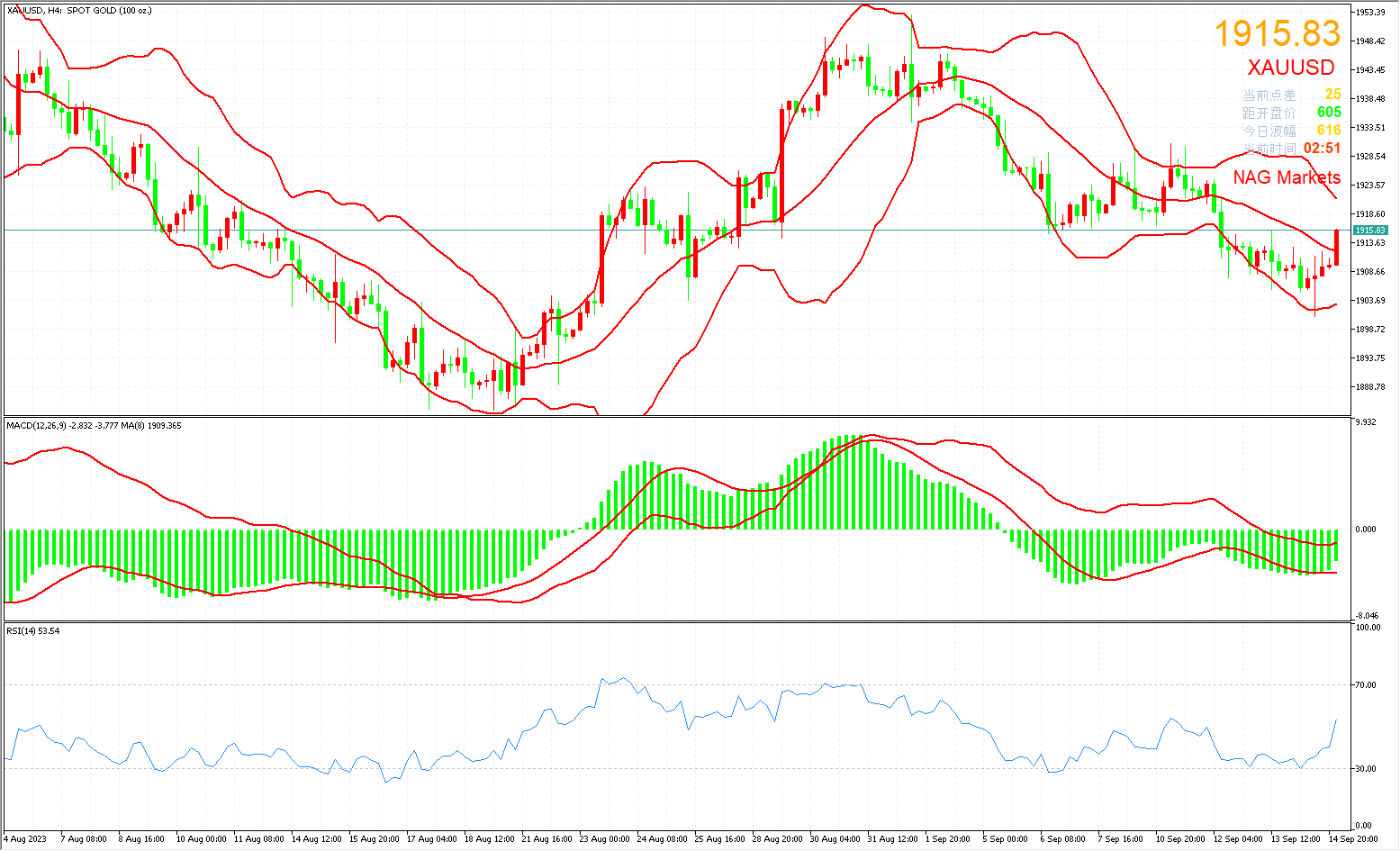Click the time axis label 5 Sep 00:00
The height and width of the screenshot is (851, 1400).
pos(1007,839)
